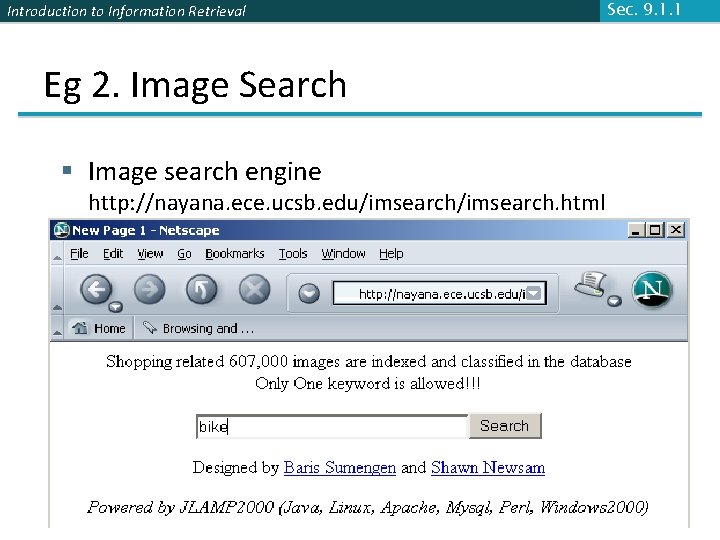Open the Help menu
This screenshot has width=720, height=540.
(391, 253)
